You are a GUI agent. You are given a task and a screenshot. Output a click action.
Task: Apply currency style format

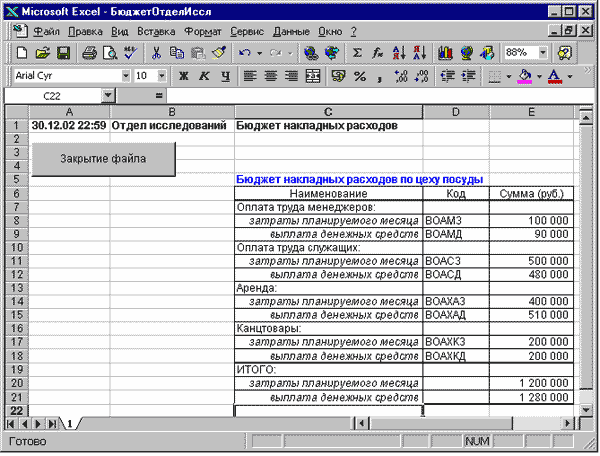(339, 76)
